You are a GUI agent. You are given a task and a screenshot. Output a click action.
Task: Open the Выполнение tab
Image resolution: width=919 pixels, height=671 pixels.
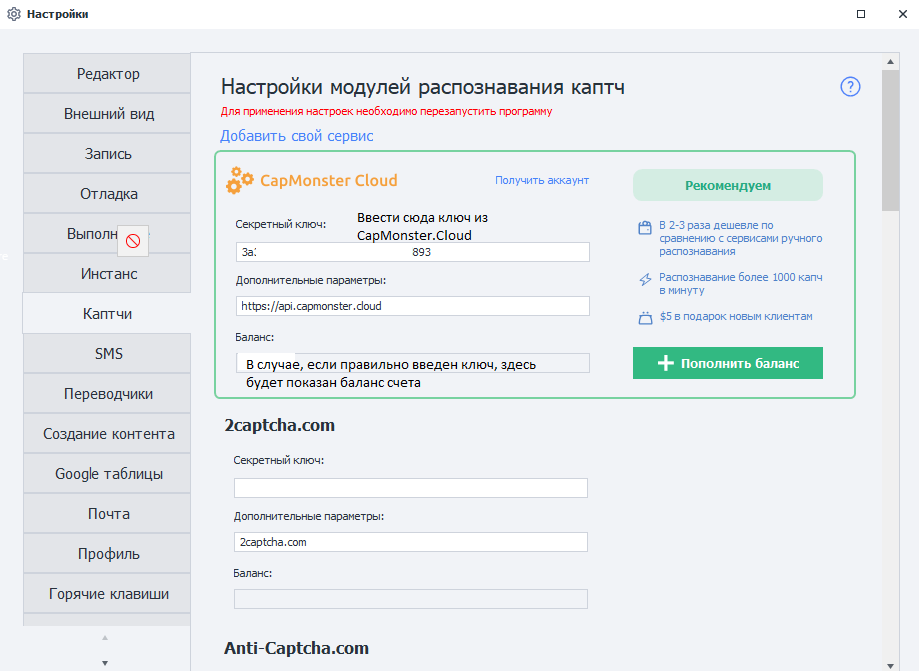pyautogui.click(x=107, y=234)
